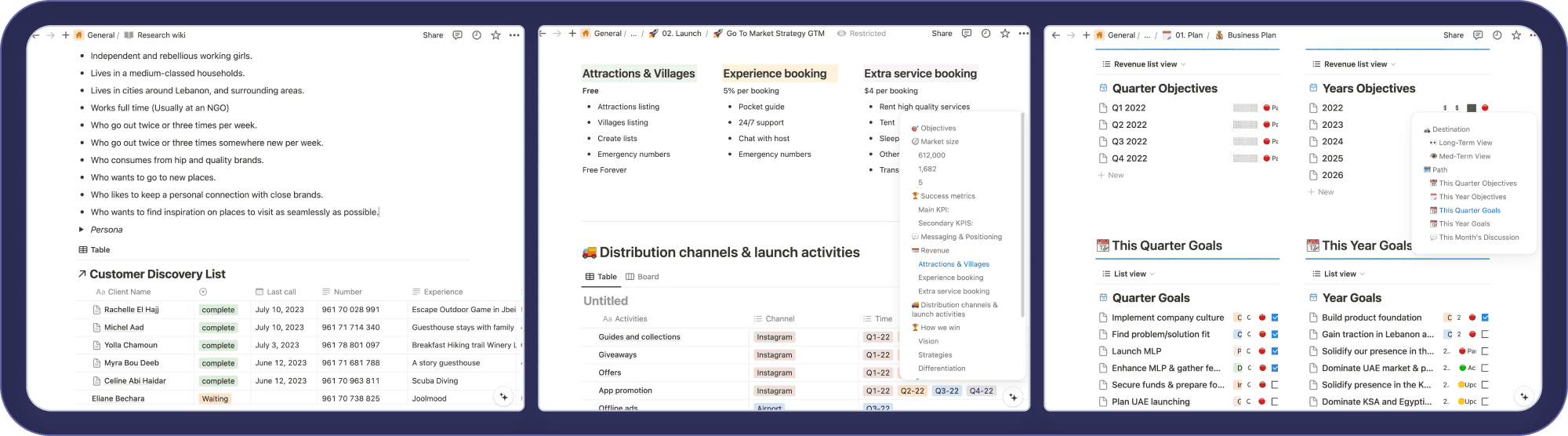Viewport: 1568px width, 436px height.
Task: Open comments in the Research wiki window
Action: pos(458,35)
